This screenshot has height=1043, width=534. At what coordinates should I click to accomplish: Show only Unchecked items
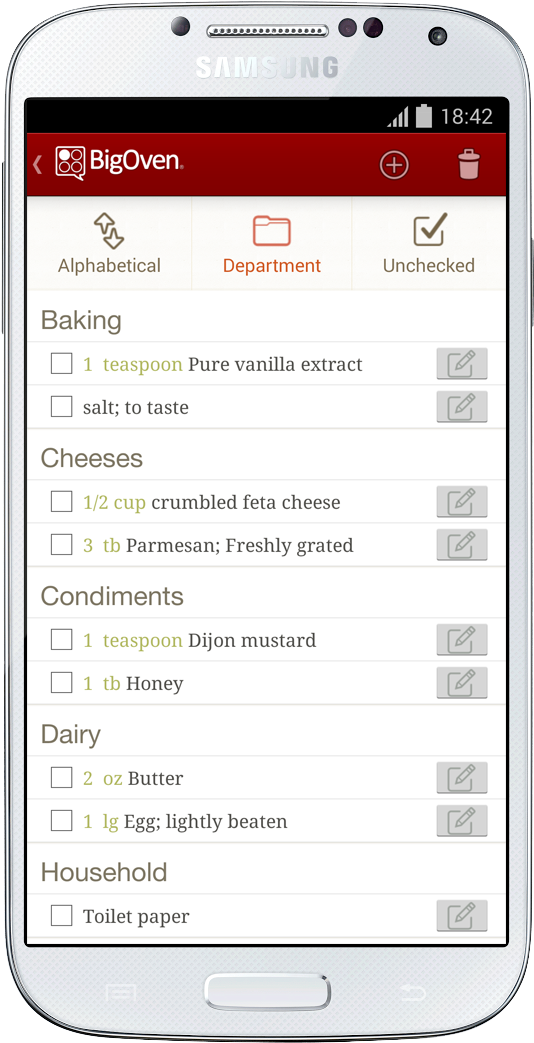coord(429,243)
